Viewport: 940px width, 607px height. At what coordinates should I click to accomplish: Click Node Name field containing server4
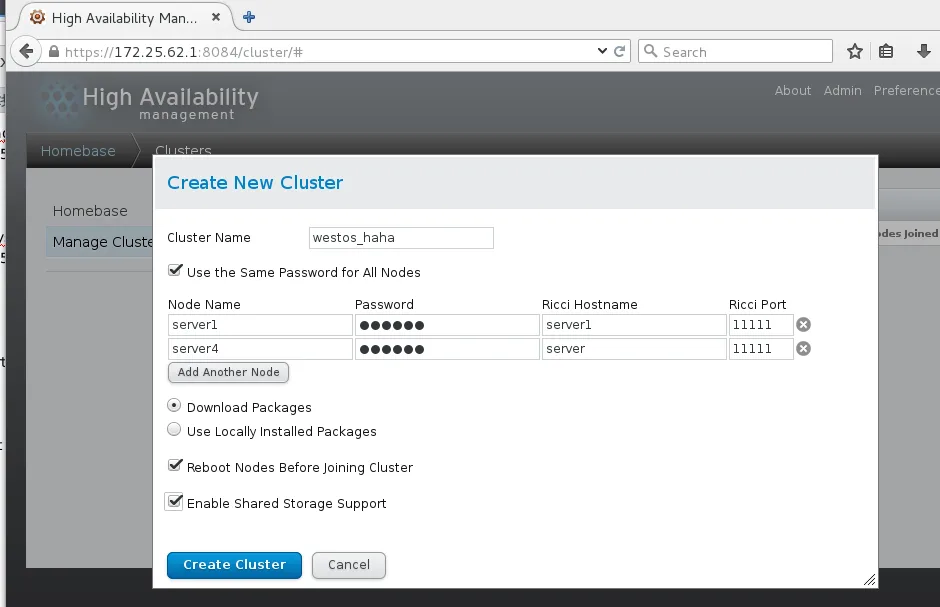tap(260, 349)
